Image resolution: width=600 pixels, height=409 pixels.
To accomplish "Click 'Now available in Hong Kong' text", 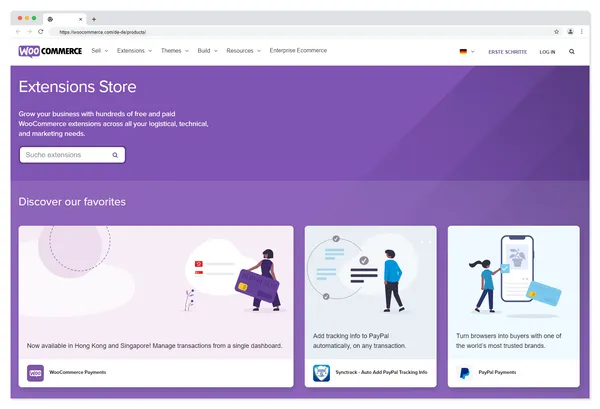I will point(154,346).
